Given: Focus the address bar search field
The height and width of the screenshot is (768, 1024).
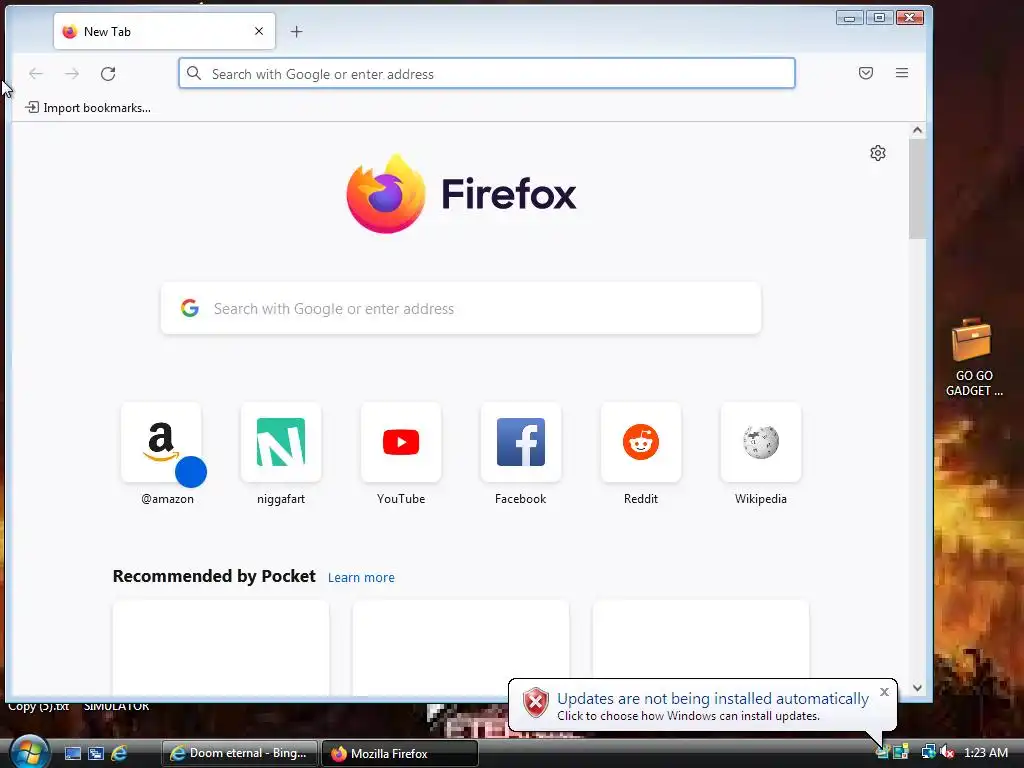Looking at the screenshot, I should [487, 73].
